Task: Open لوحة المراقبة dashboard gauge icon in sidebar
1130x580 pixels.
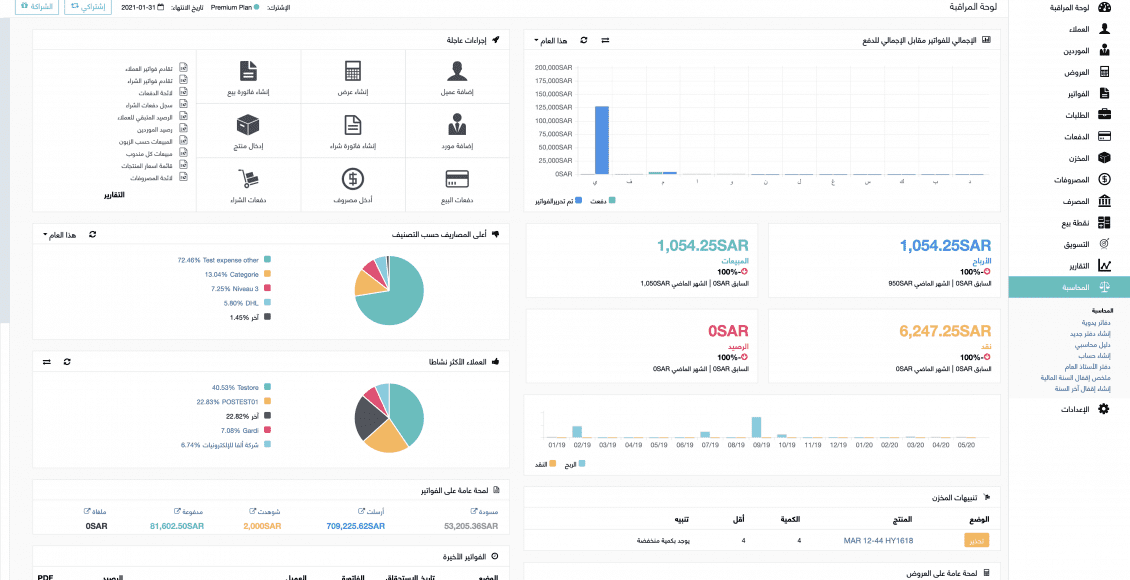Action: pos(1103,8)
